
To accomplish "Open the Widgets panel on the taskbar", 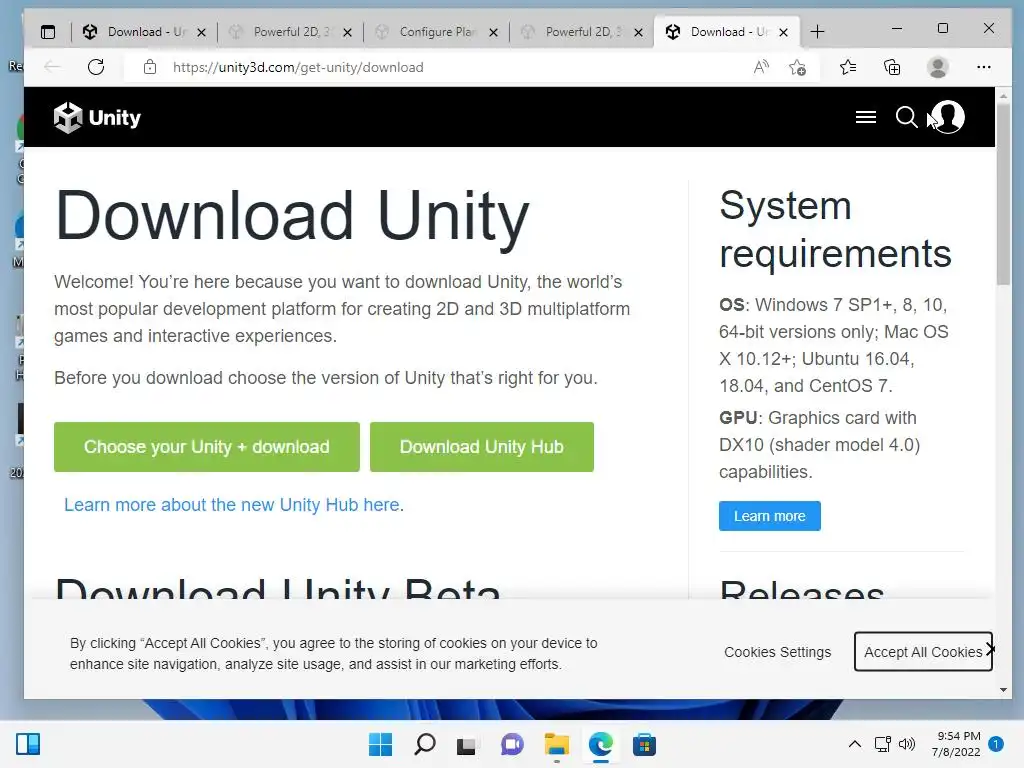I will pos(28,744).
